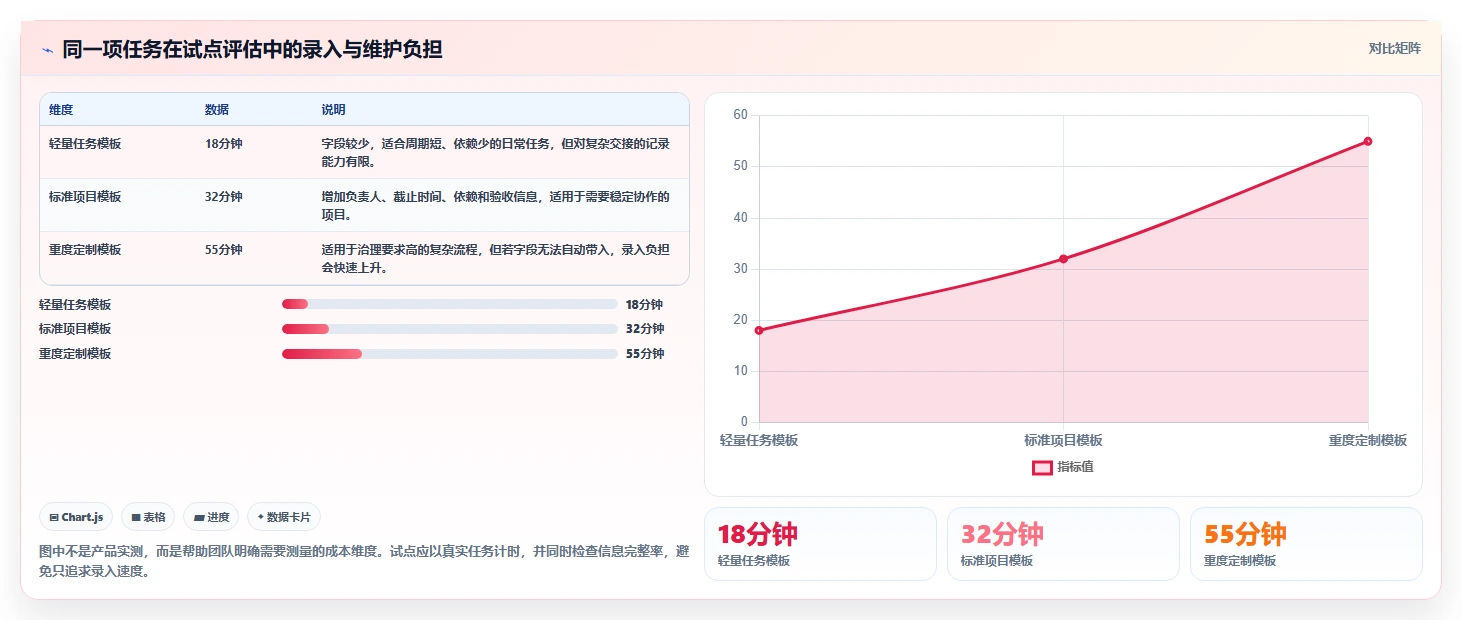This screenshot has height=620, width=1462.
Task: Click the 标准项目模板 x-axis label on chart
Action: click(x=1063, y=440)
